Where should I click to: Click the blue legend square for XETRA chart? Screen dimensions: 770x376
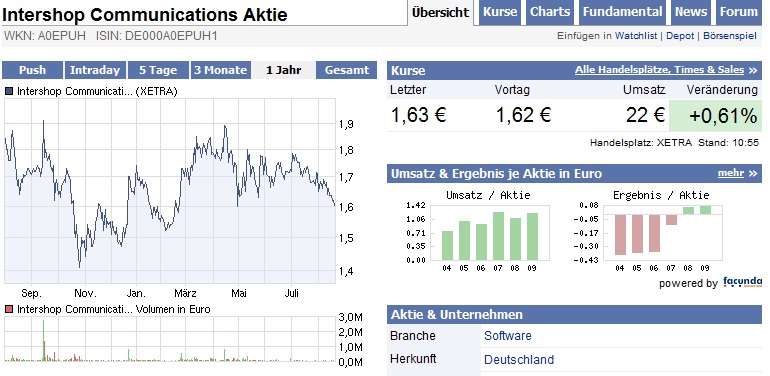point(9,91)
